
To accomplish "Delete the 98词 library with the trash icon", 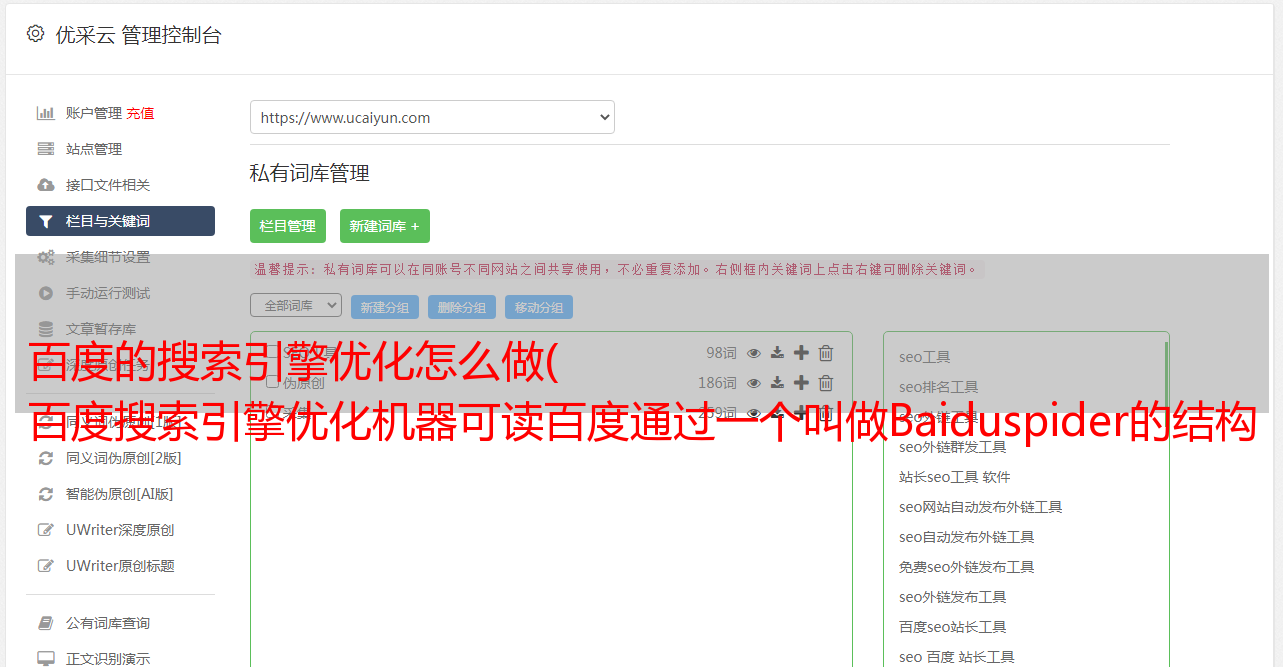I will coord(826,353).
